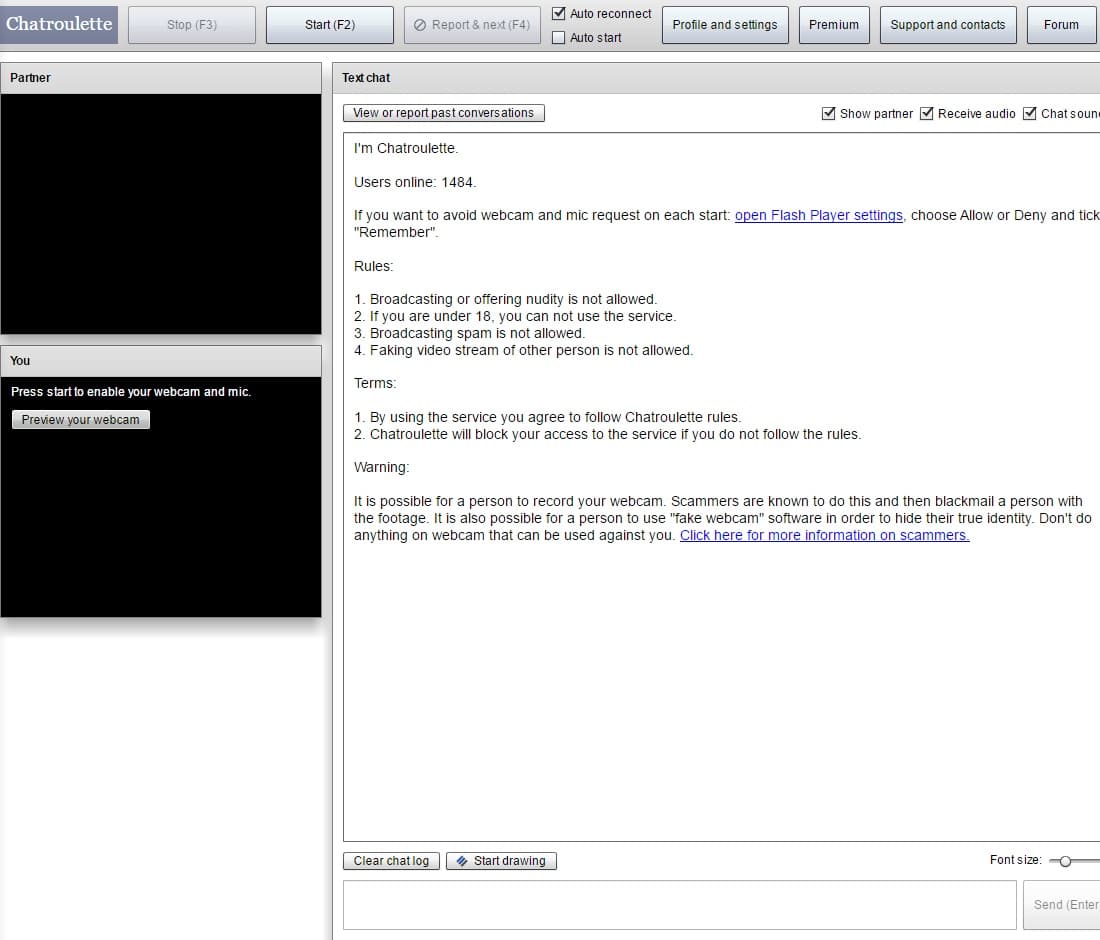Click the Font size slider handle
Image resolution: width=1100 pixels, height=940 pixels.
(1065, 861)
